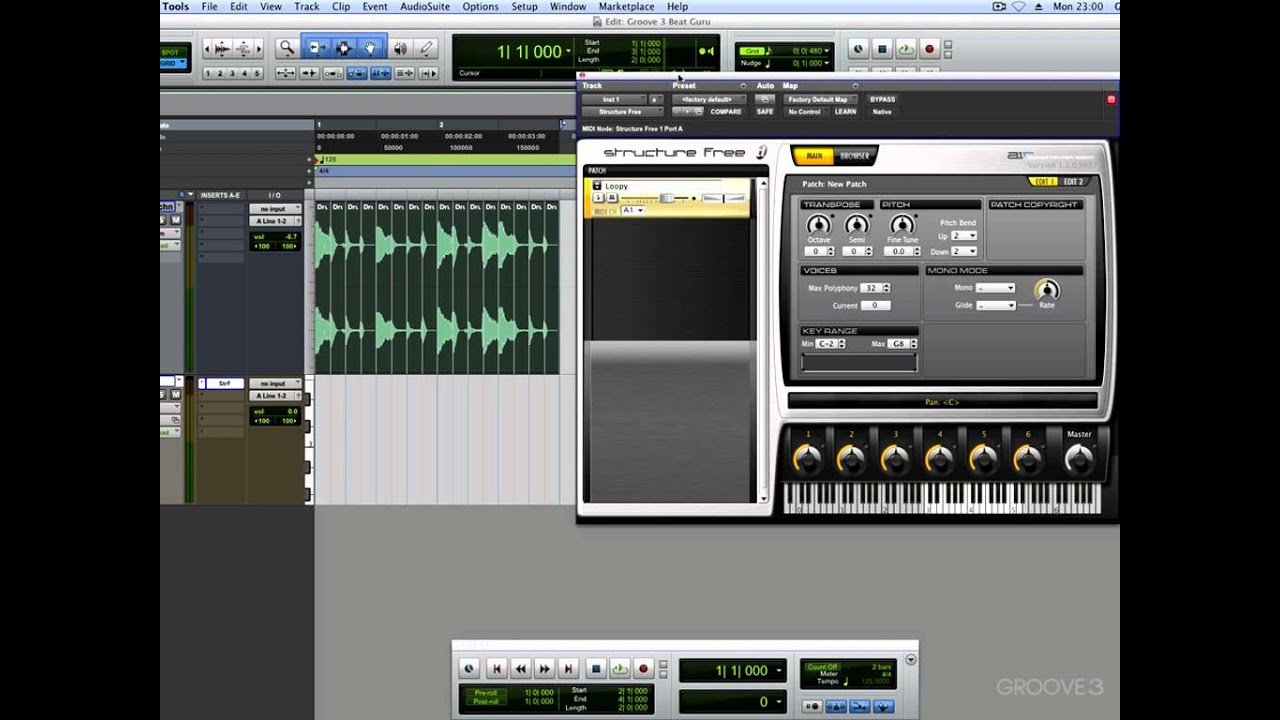Click Play in the floating transport window
Viewport: 1280px width, 720px height.
point(620,669)
